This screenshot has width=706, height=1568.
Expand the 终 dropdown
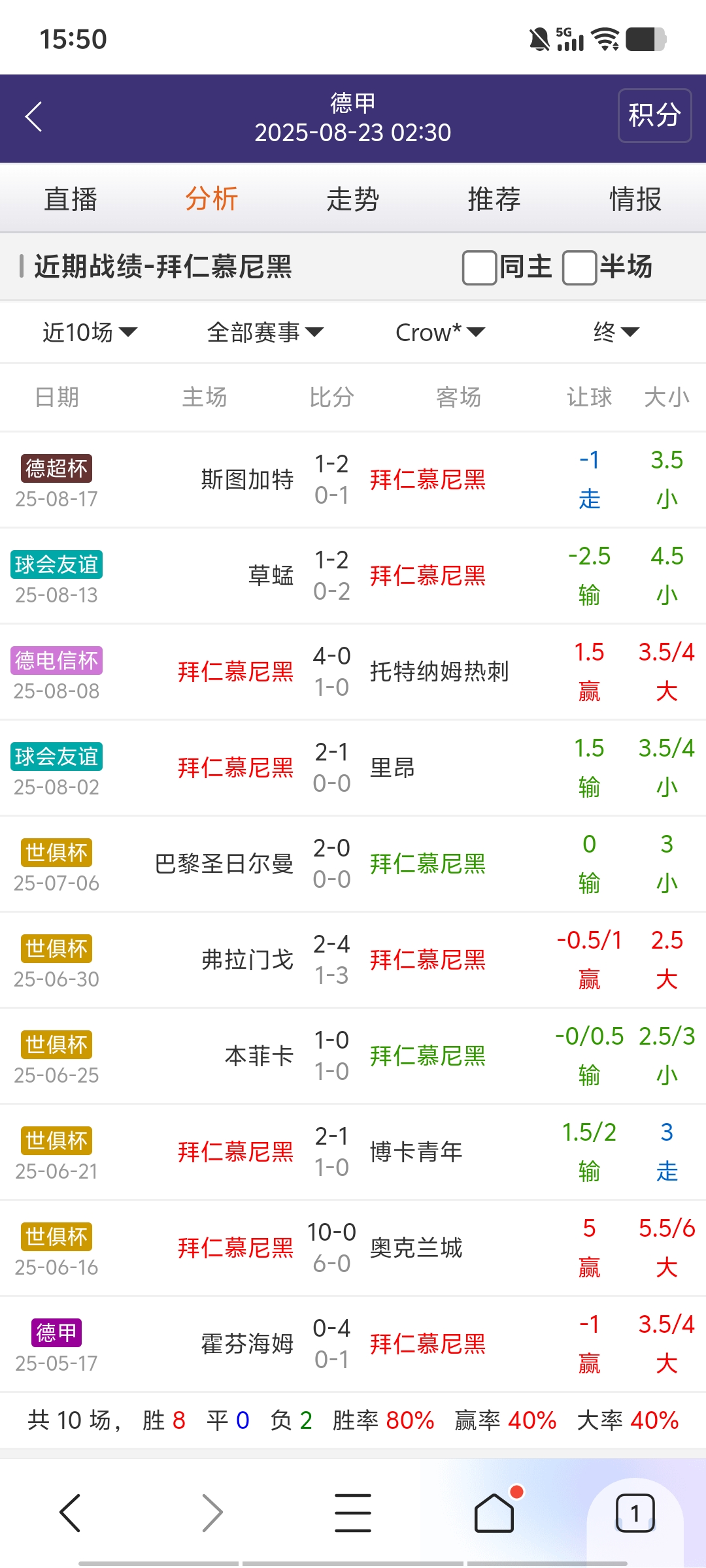click(x=615, y=333)
